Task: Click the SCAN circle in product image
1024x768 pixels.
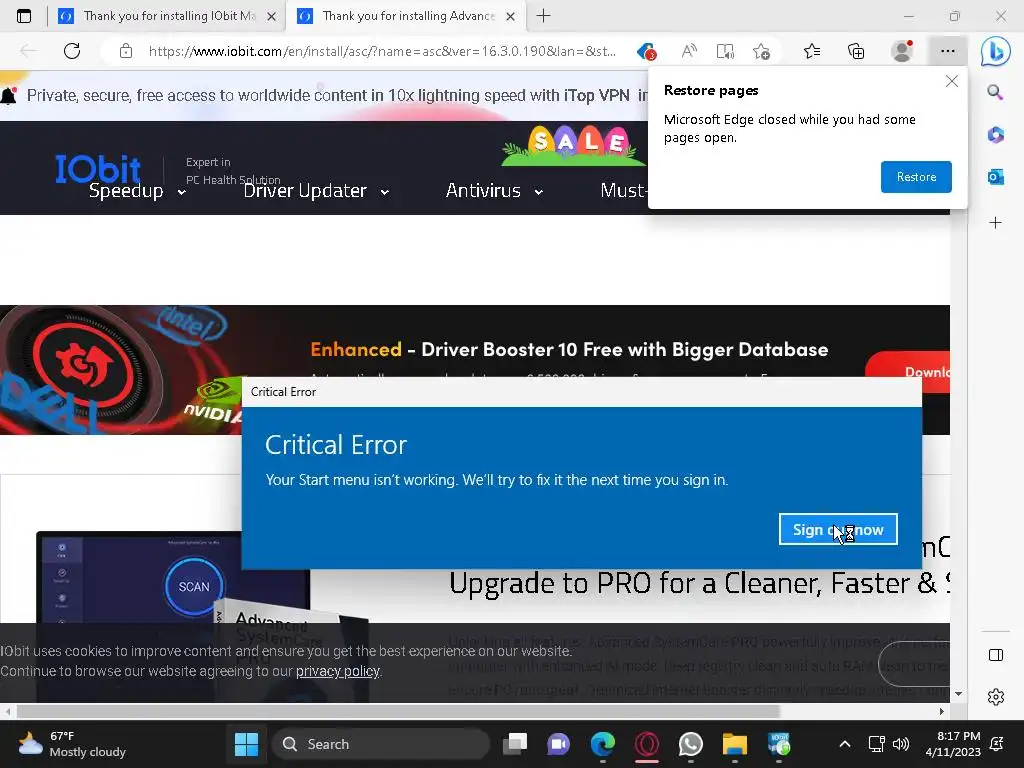Action: [x=194, y=586]
